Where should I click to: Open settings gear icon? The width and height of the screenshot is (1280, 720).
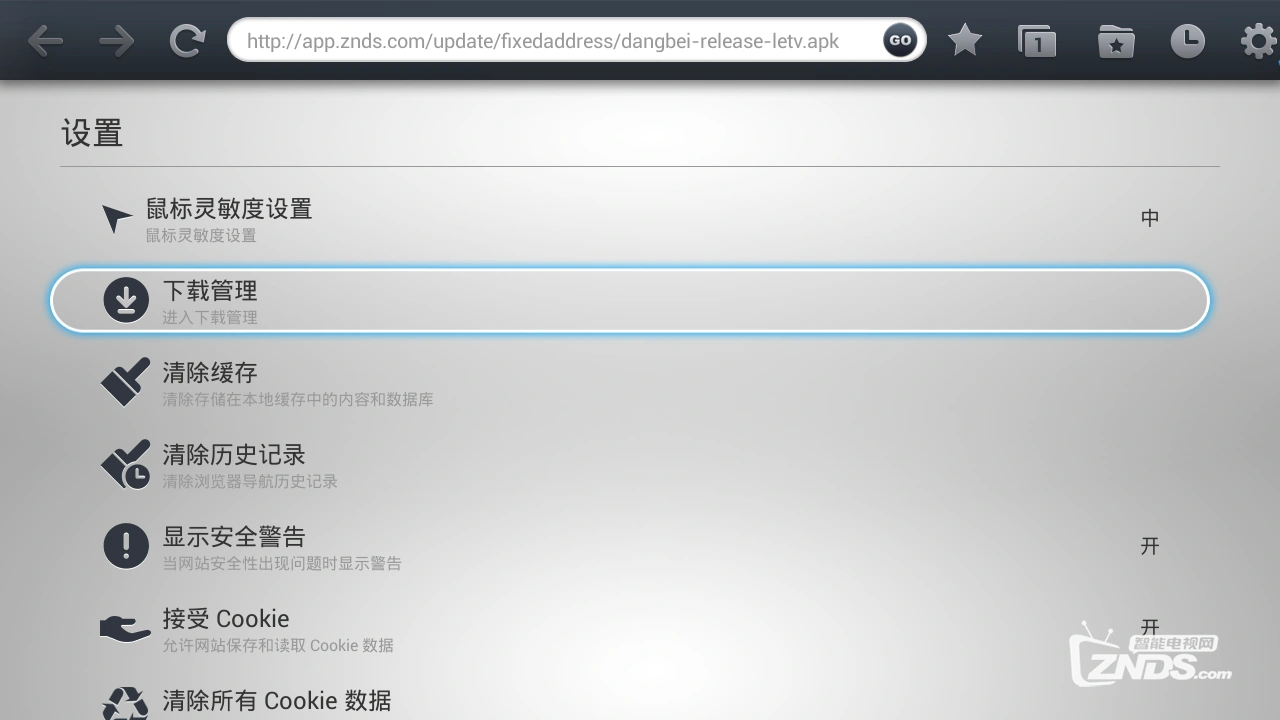[x=1259, y=41]
